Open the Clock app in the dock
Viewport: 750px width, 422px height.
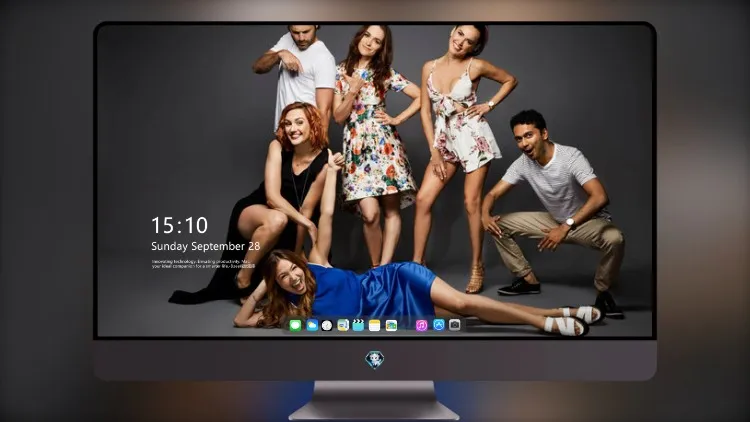[x=327, y=326]
